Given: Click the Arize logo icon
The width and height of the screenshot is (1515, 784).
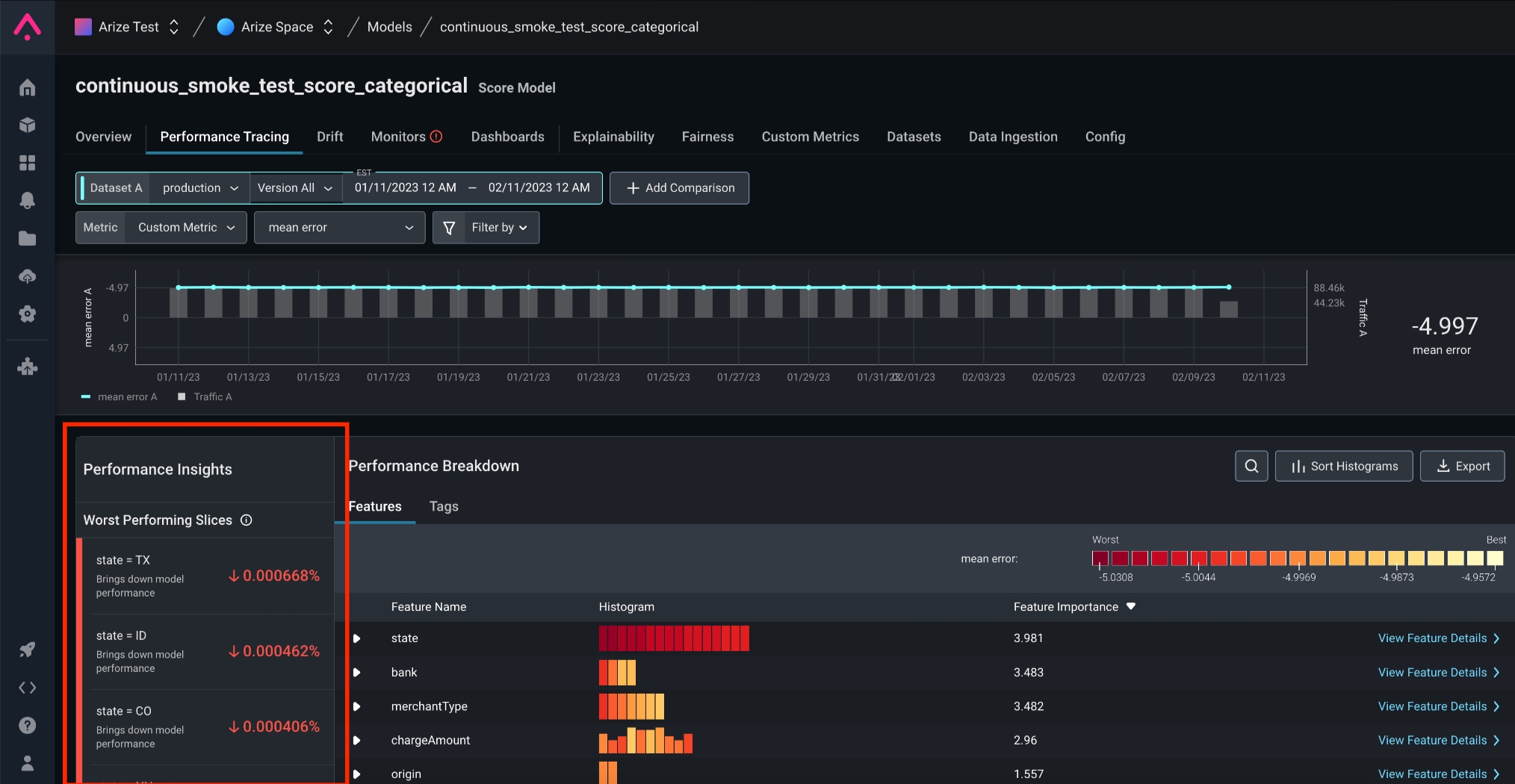Looking at the screenshot, I should tap(27, 27).
